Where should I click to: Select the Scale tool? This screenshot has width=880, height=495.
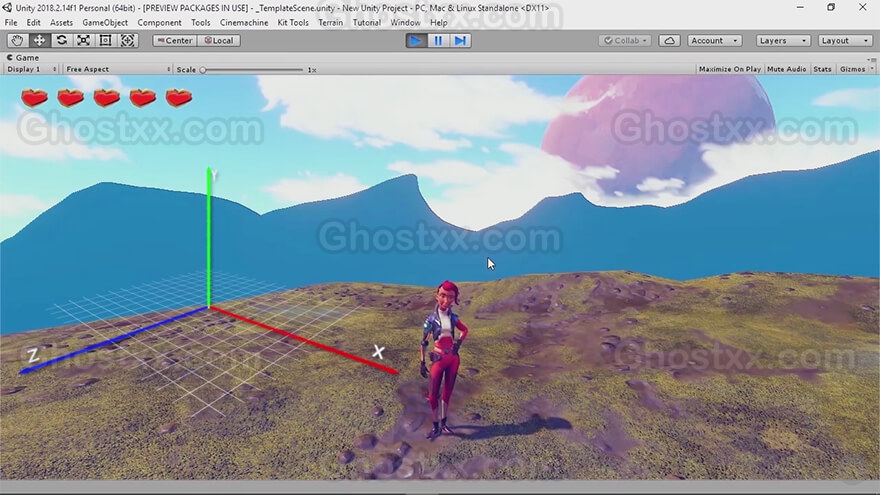click(83, 40)
